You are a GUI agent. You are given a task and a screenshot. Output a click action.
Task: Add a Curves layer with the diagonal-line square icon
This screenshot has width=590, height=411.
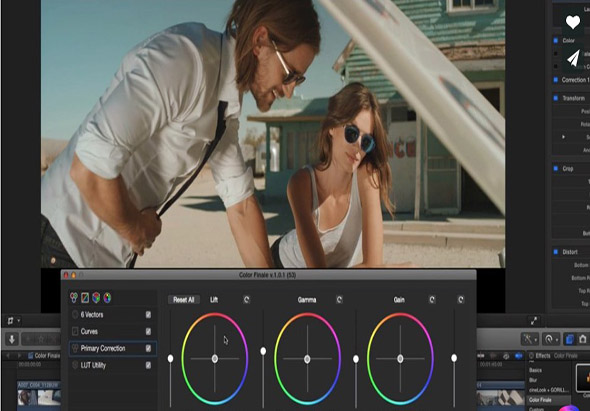point(85,298)
